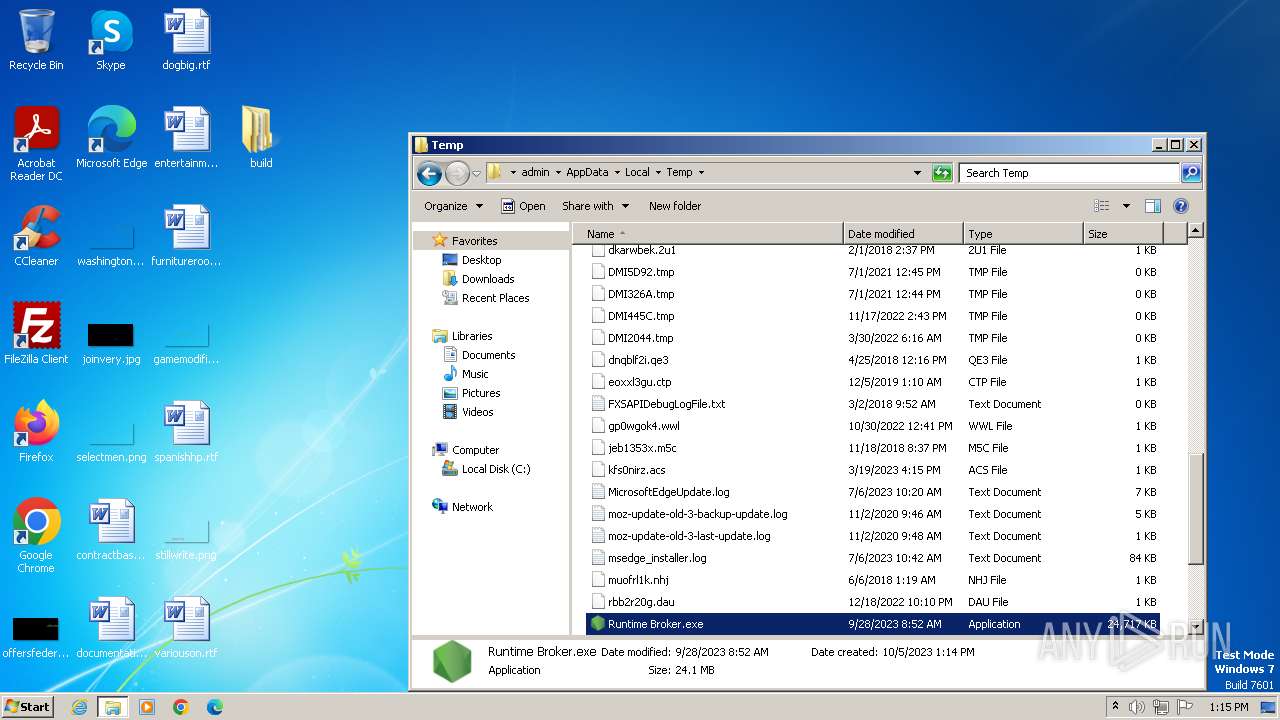The image size is (1280, 720).
Task: Launch Skype from the desktop
Action: tap(111, 40)
